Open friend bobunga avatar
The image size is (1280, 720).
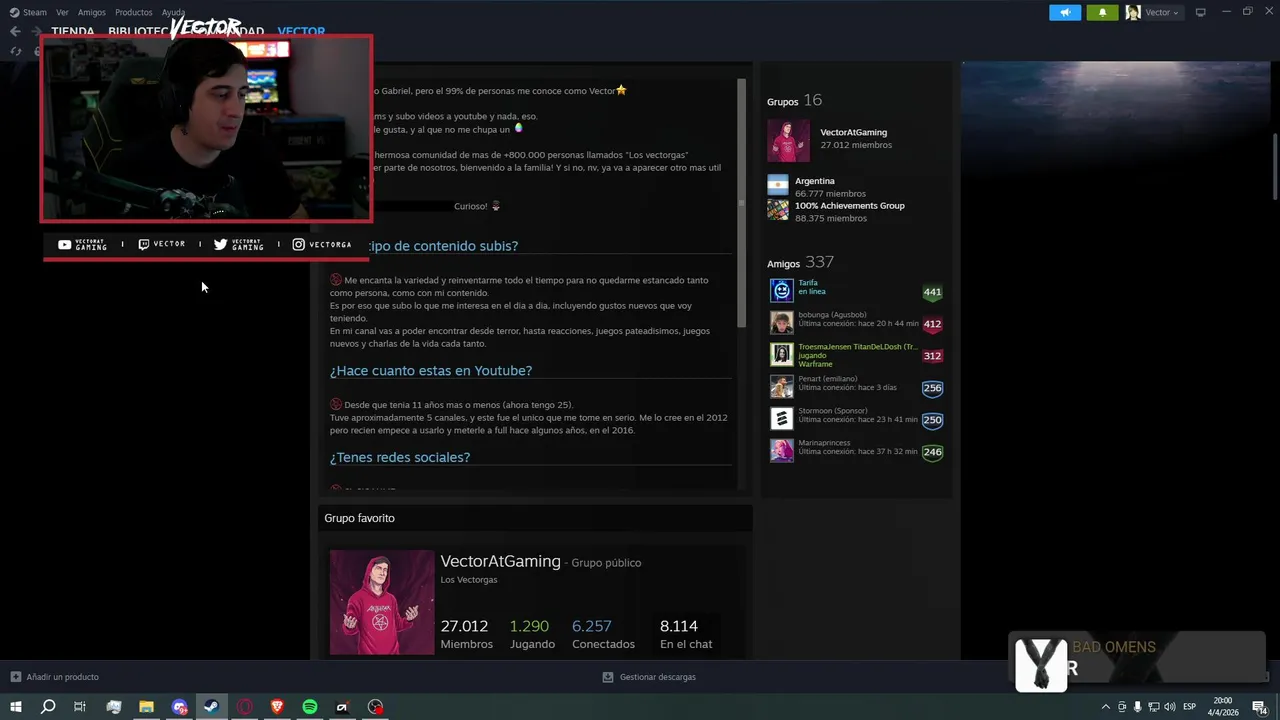[782, 323]
